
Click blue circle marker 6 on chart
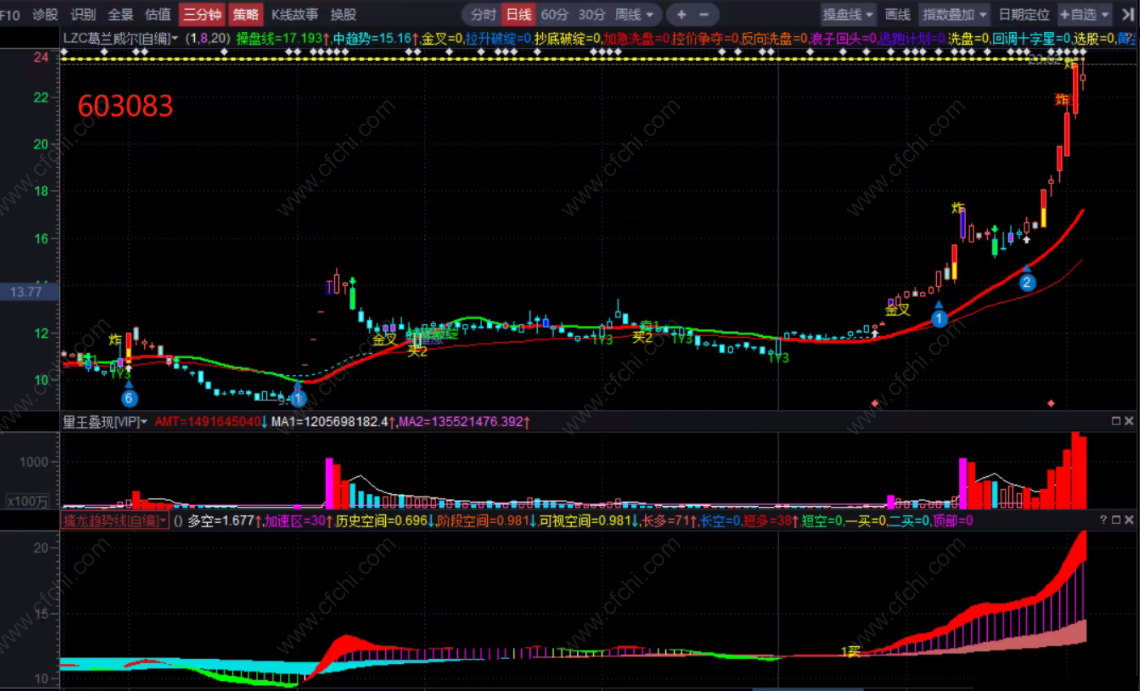129,398
